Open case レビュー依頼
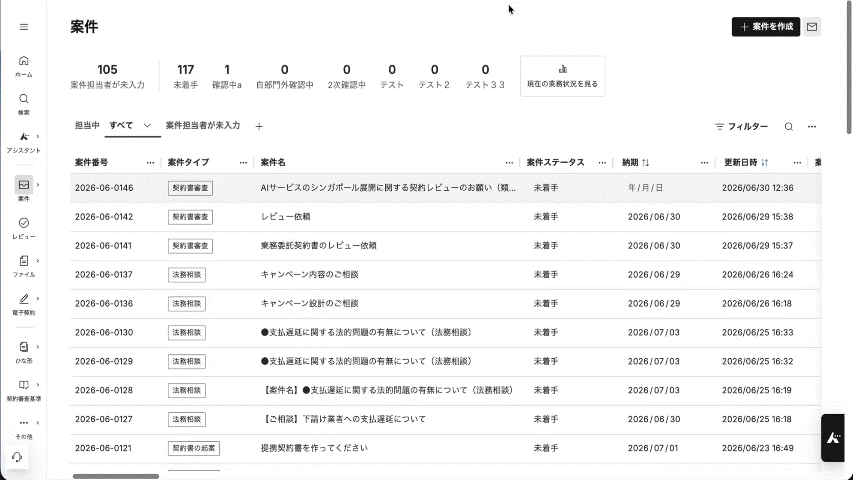 point(286,217)
